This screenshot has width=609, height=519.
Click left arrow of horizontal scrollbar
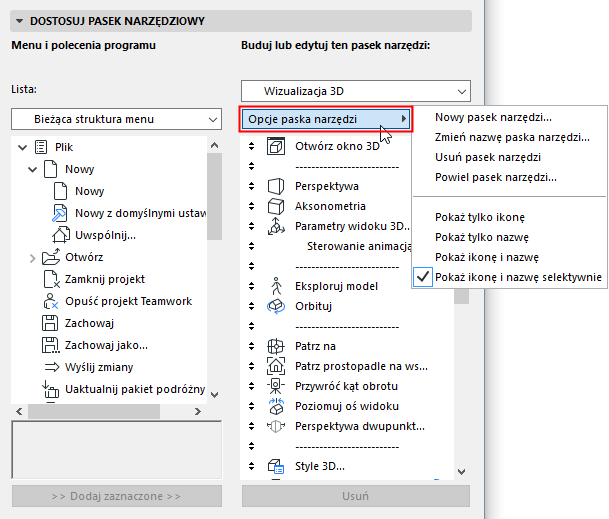(x=19, y=411)
